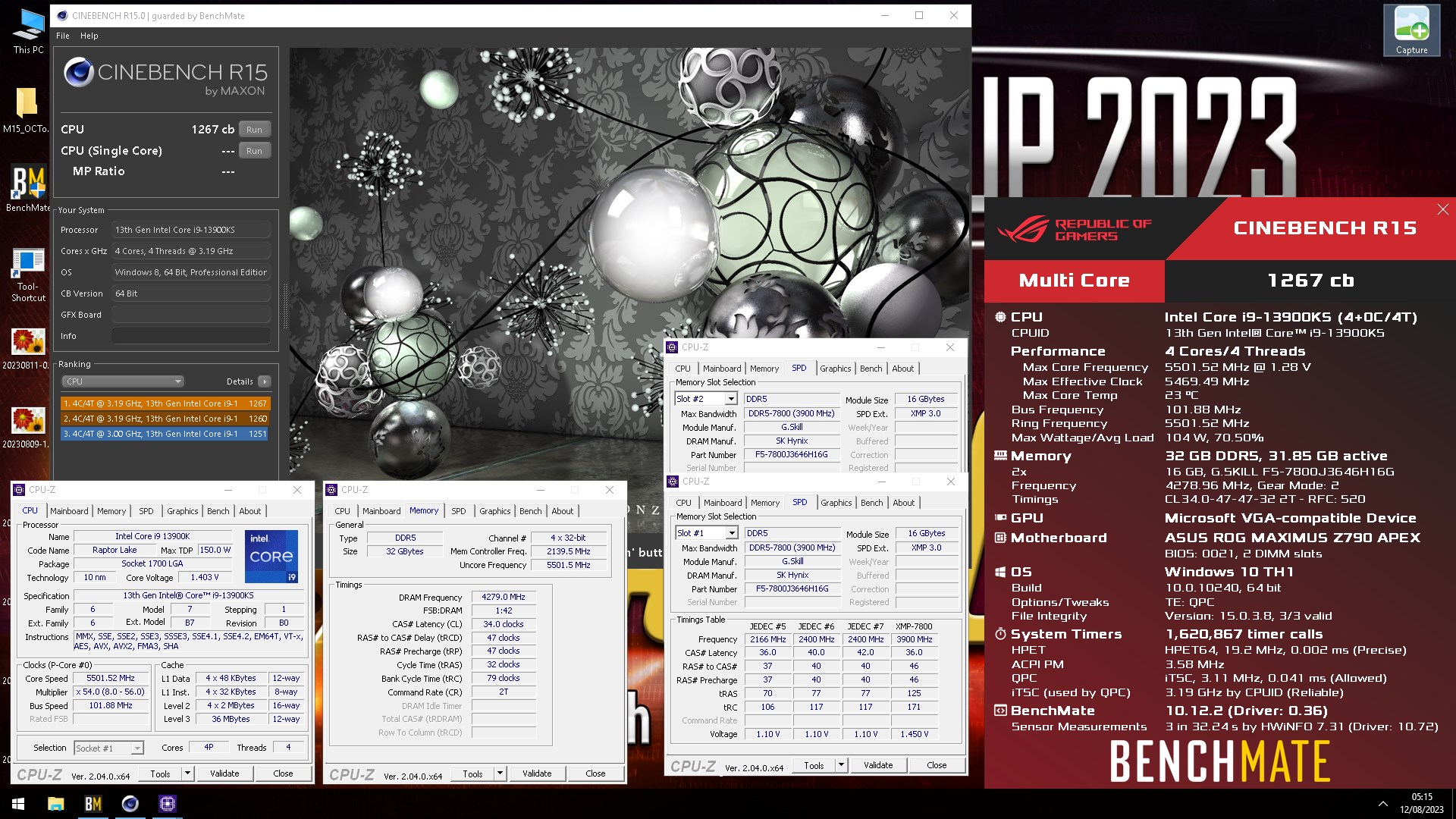The width and height of the screenshot is (1456, 819).
Task: Click Validate in CPU-Z Memory window
Action: [537, 773]
